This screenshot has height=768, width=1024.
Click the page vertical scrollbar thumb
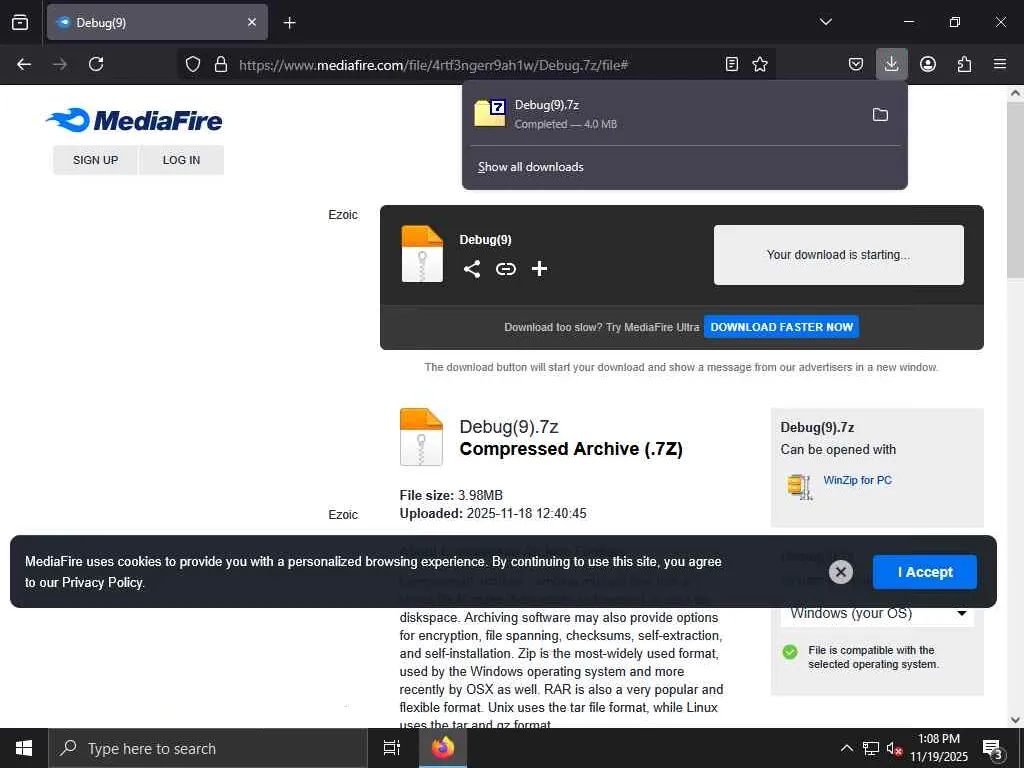(x=1016, y=189)
